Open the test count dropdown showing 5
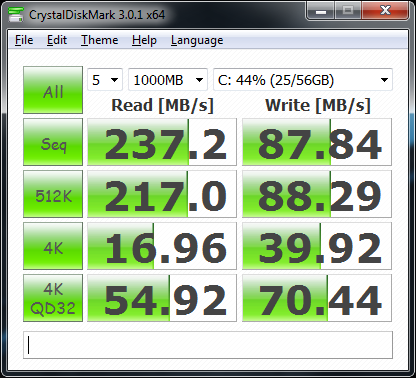 click(105, 80)
